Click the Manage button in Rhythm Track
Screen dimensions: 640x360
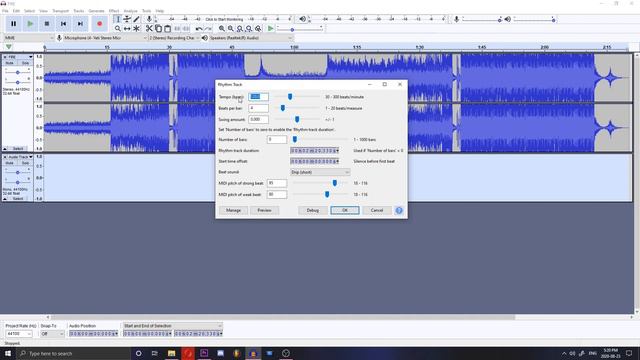click(x=233, y=210)
